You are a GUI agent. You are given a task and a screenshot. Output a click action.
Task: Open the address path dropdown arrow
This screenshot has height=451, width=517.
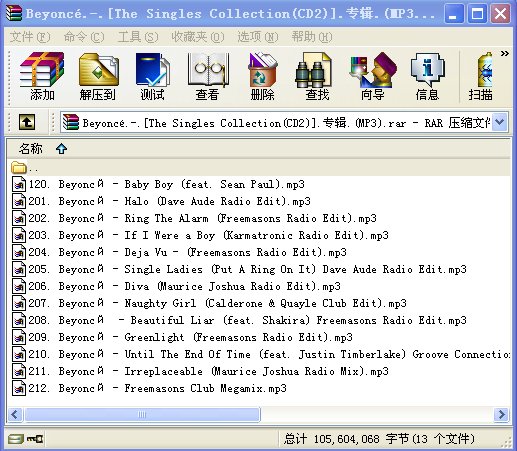tap(500, 122)
